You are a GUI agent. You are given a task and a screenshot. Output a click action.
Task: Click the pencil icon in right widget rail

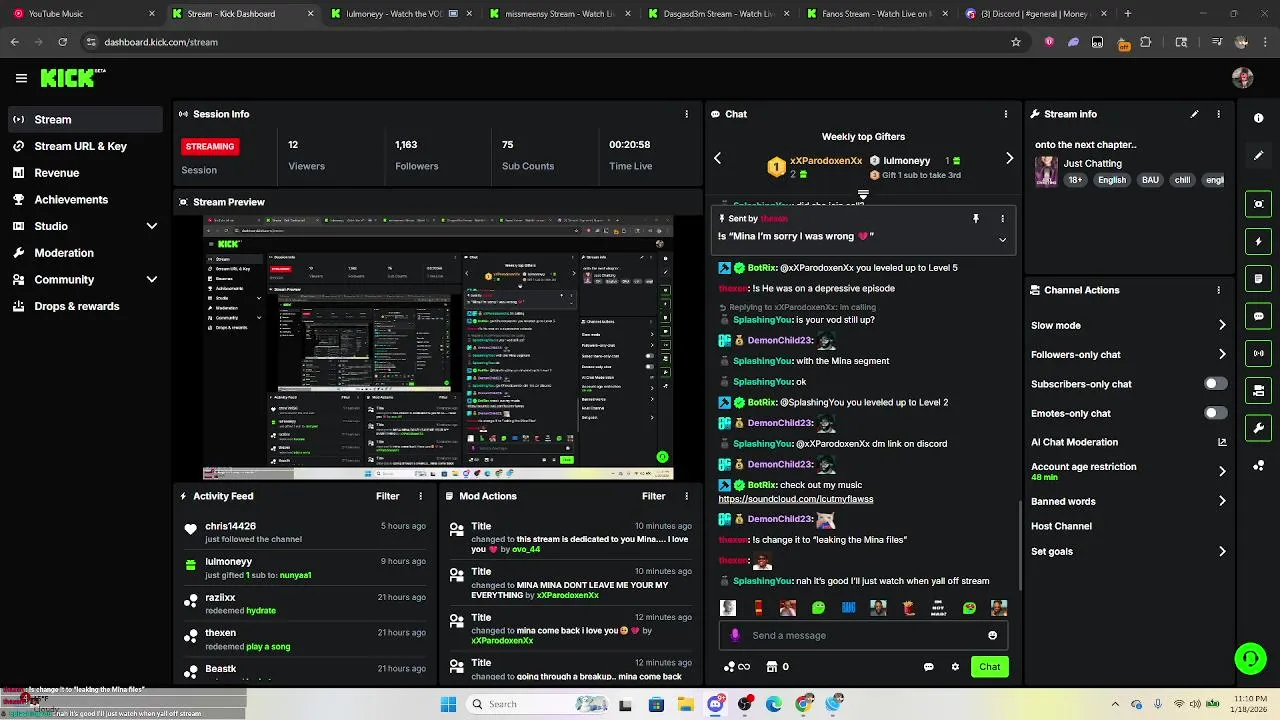pyautogui.click(x=1258, y=156)
